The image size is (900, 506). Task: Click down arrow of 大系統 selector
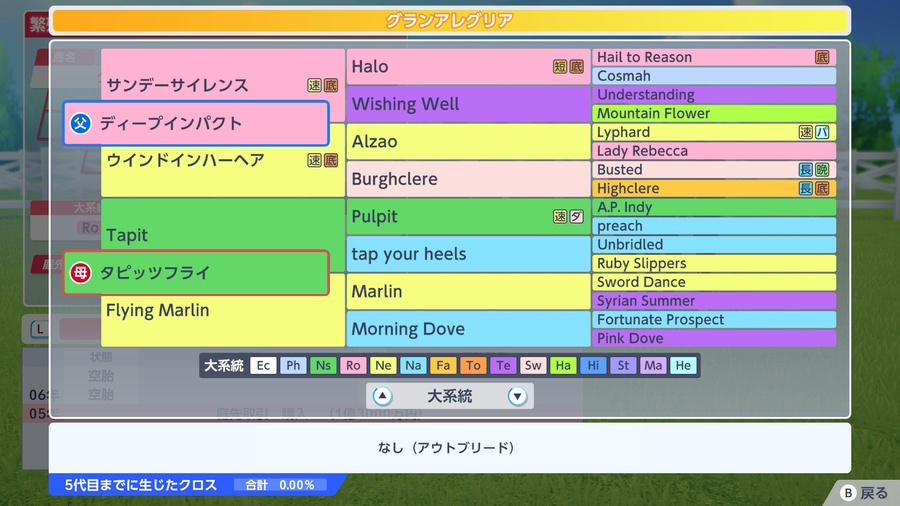[x=517, y=396]
